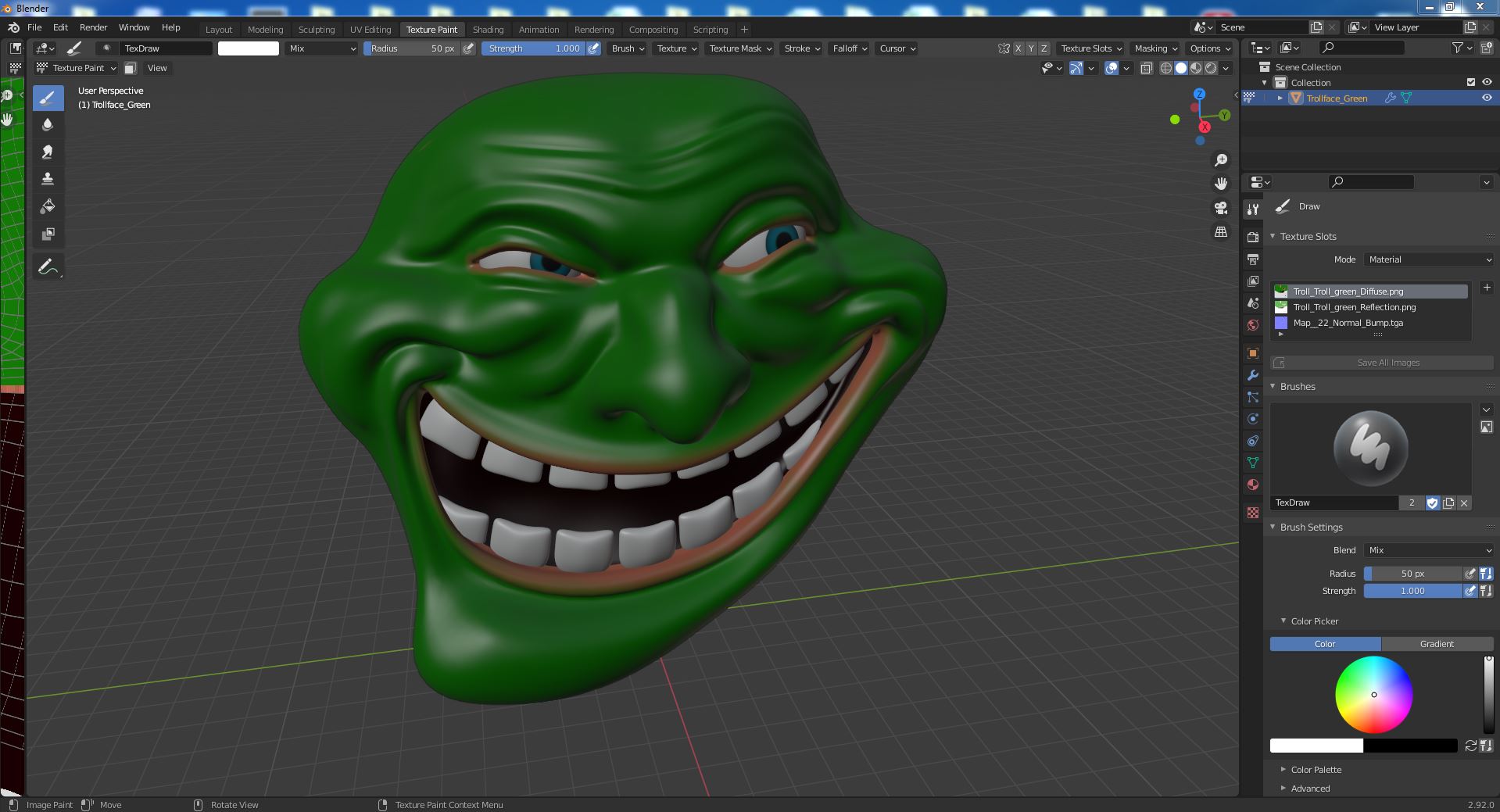Expand the Color Palette section
This screenshot has height=812, width=1500.
1283,769
